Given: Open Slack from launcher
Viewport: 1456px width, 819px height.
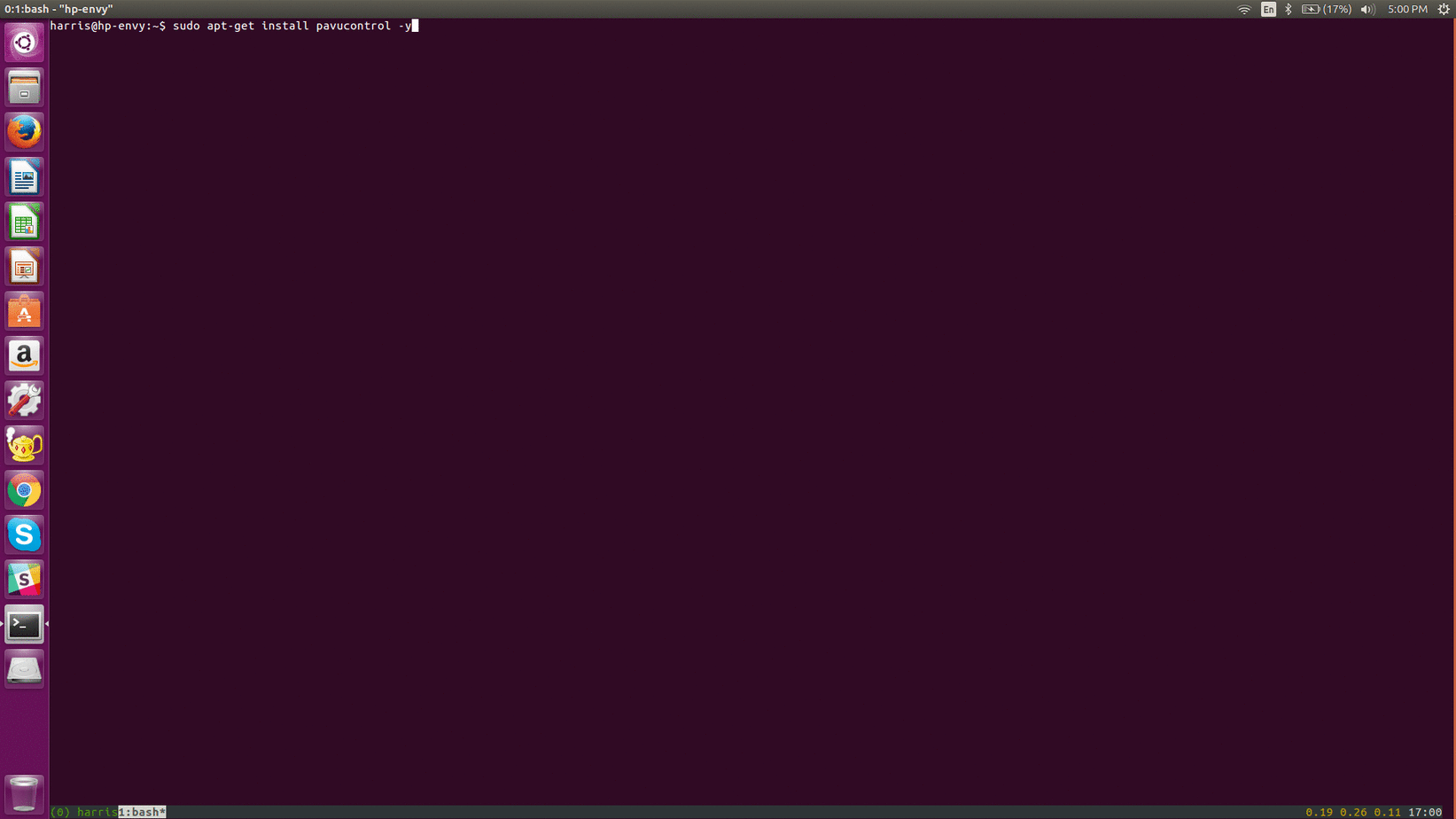Looking at the screenshot, I should pyautogui.click(x=24, y=580).
